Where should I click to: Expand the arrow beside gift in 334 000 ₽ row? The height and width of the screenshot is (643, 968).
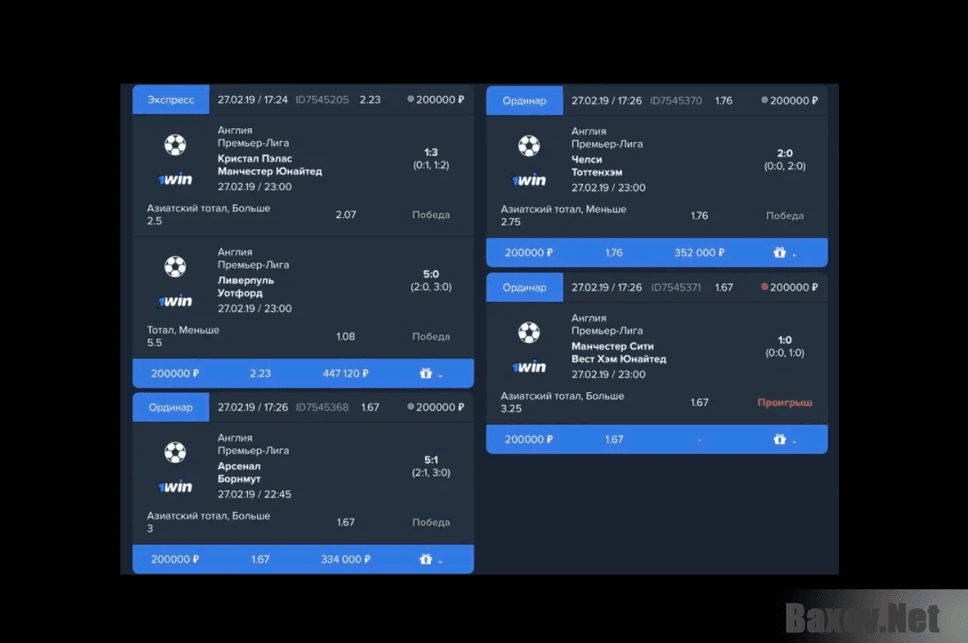(441, 561)
